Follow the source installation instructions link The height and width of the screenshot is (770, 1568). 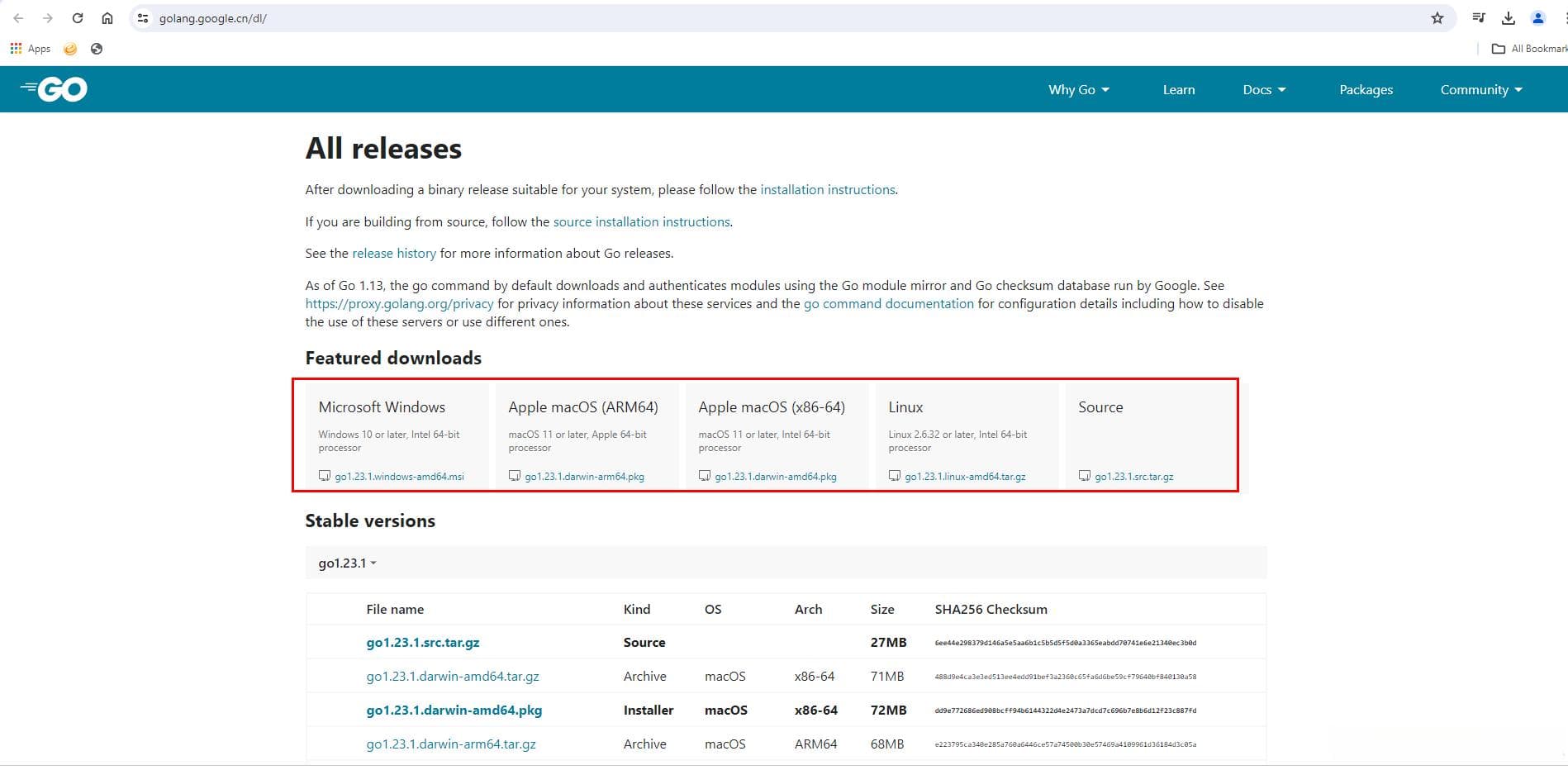click(x=642, y=222)
